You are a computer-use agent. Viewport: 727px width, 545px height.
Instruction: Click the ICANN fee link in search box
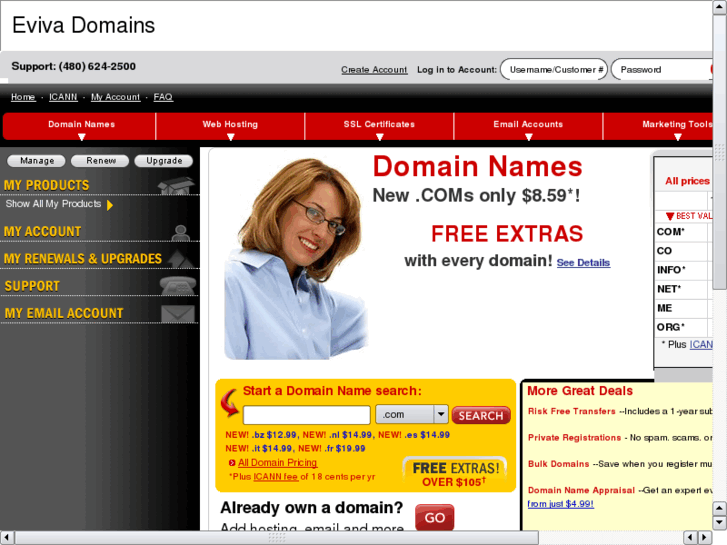[276, 477]
